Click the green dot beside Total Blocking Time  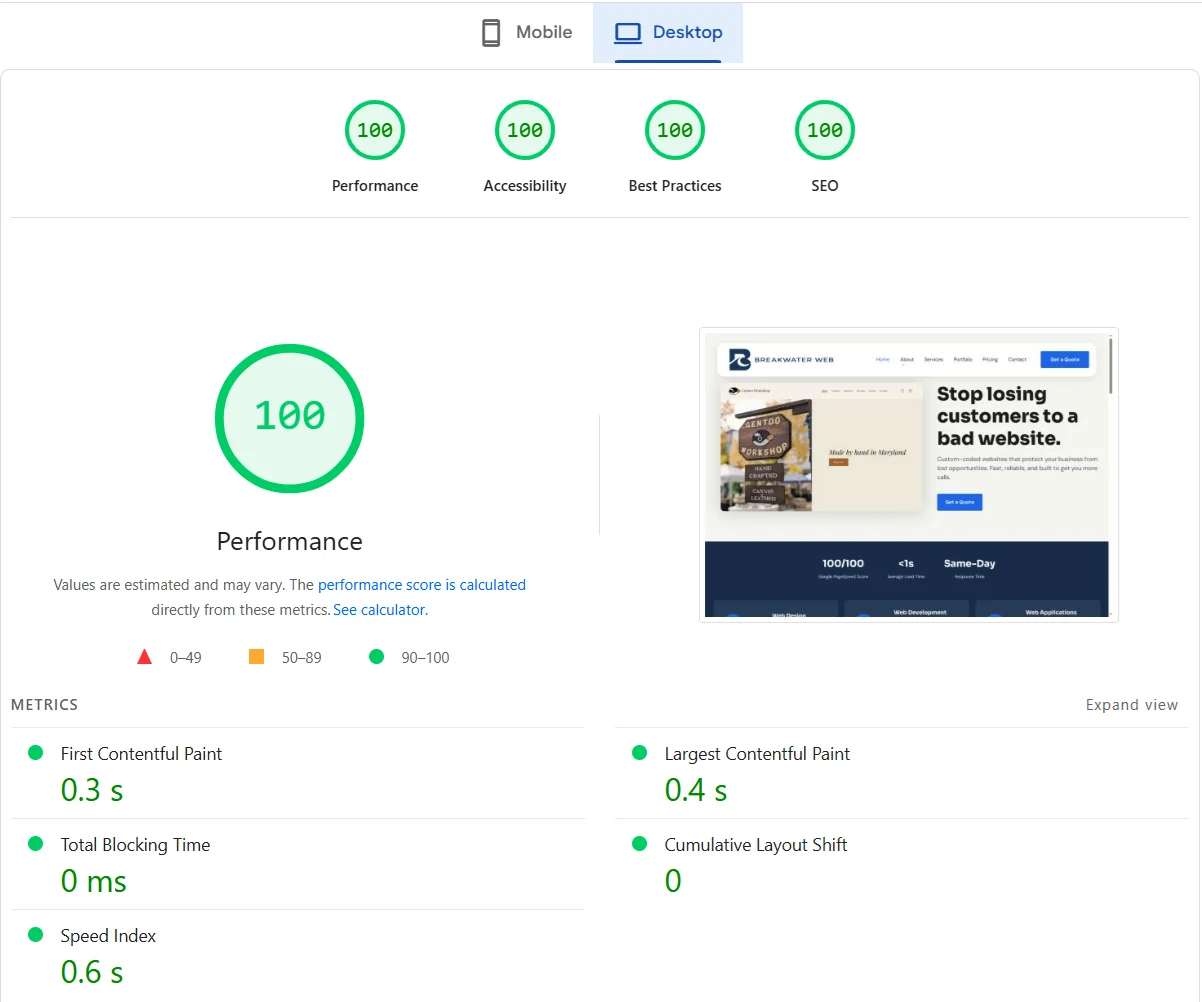point(36,844)
